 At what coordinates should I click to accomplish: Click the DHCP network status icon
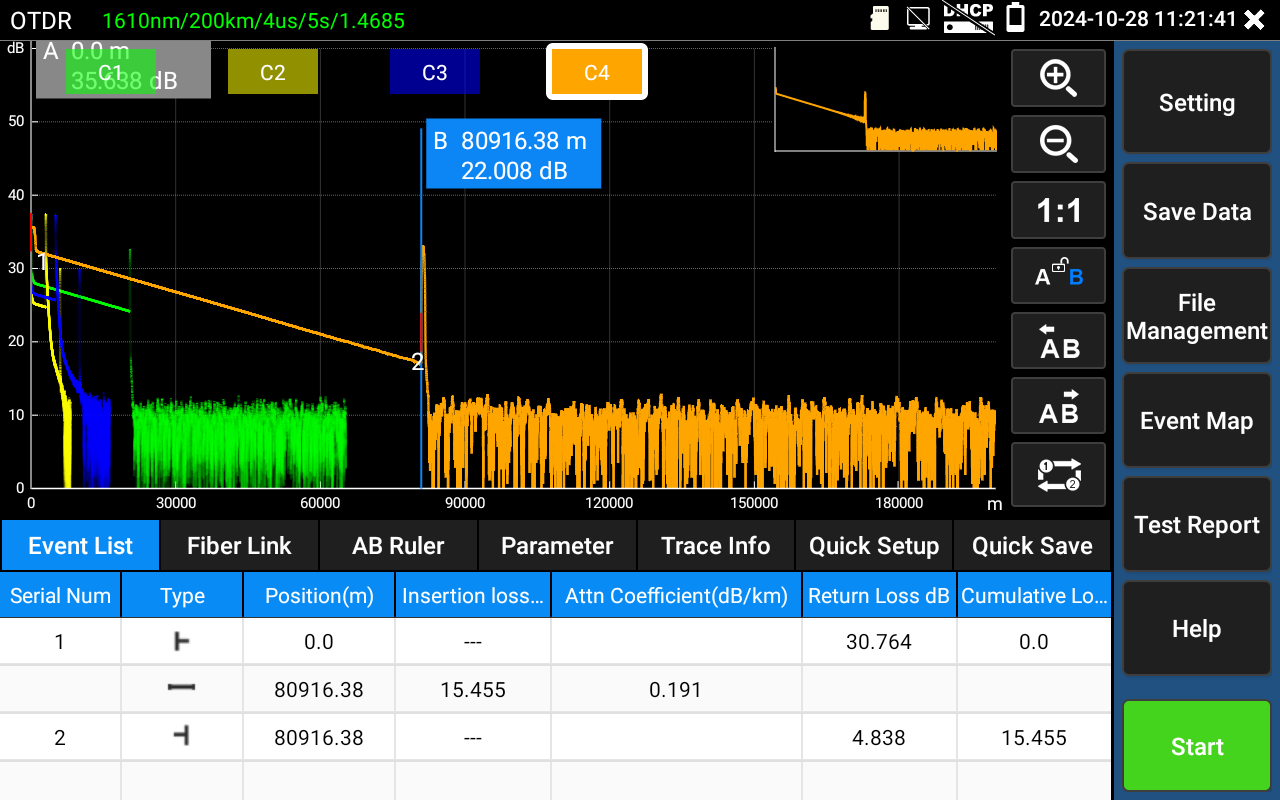[x=967, y=18]
